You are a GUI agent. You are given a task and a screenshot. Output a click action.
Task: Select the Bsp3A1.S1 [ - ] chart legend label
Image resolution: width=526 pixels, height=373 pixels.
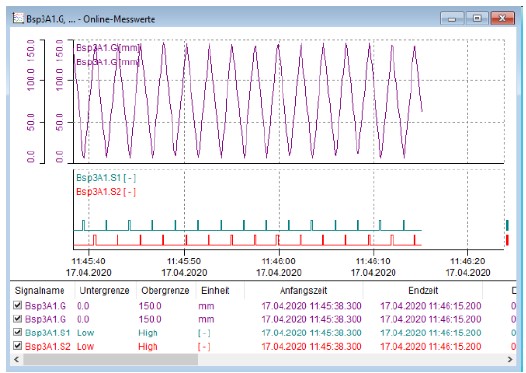(106, 178)
